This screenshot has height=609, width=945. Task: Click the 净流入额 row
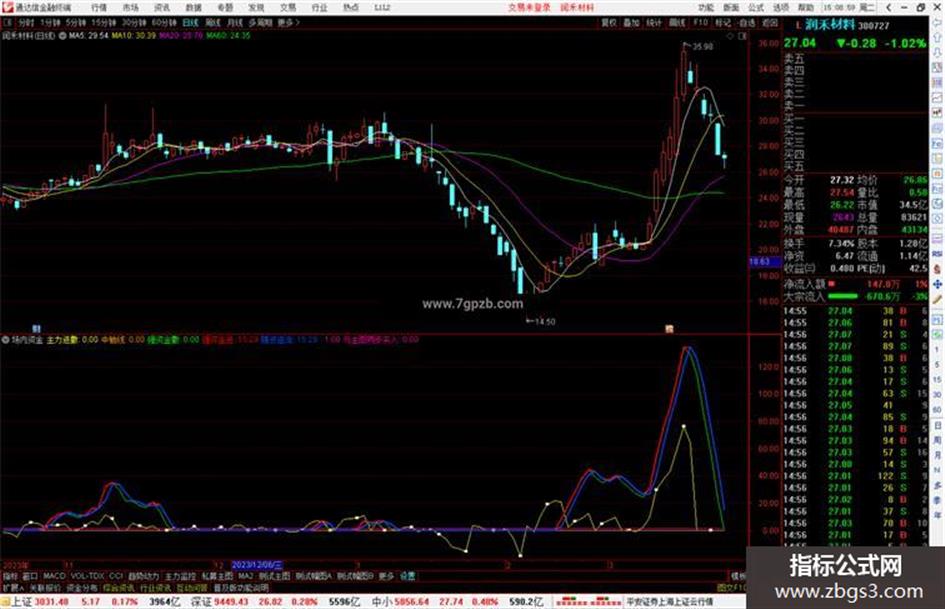point(856,283)
